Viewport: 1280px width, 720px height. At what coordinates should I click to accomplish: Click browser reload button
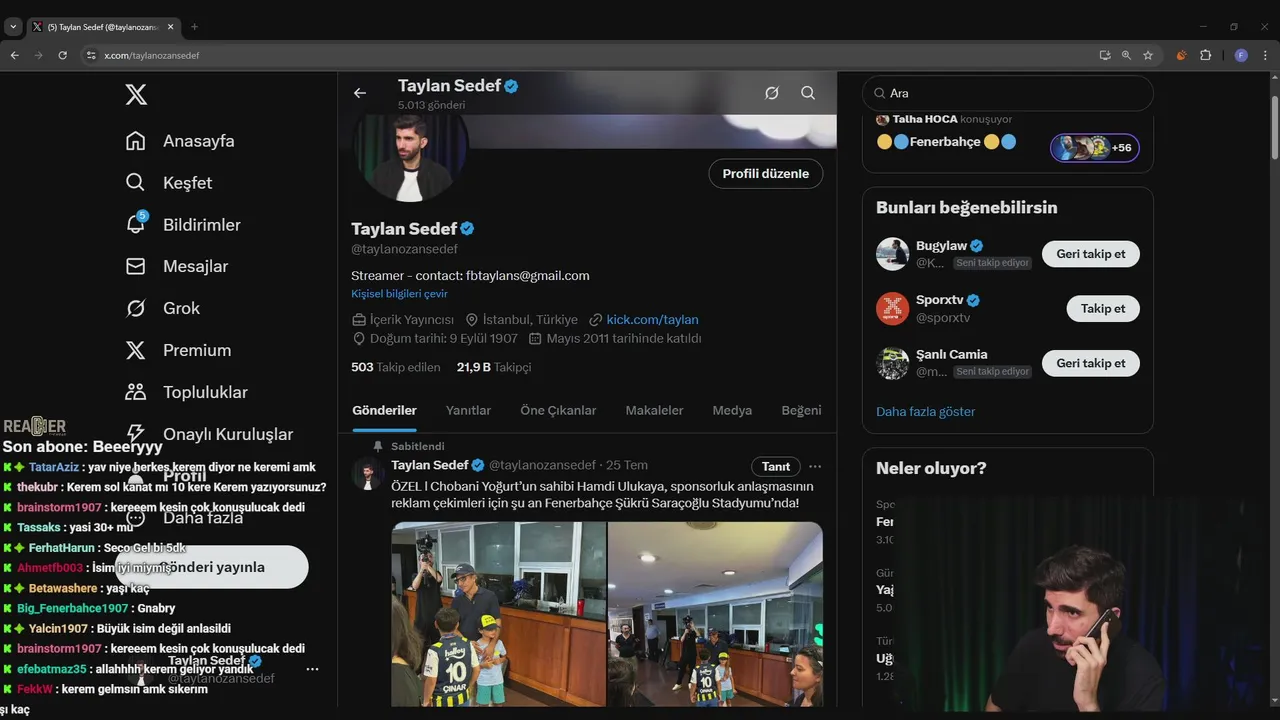pos(62,56)
